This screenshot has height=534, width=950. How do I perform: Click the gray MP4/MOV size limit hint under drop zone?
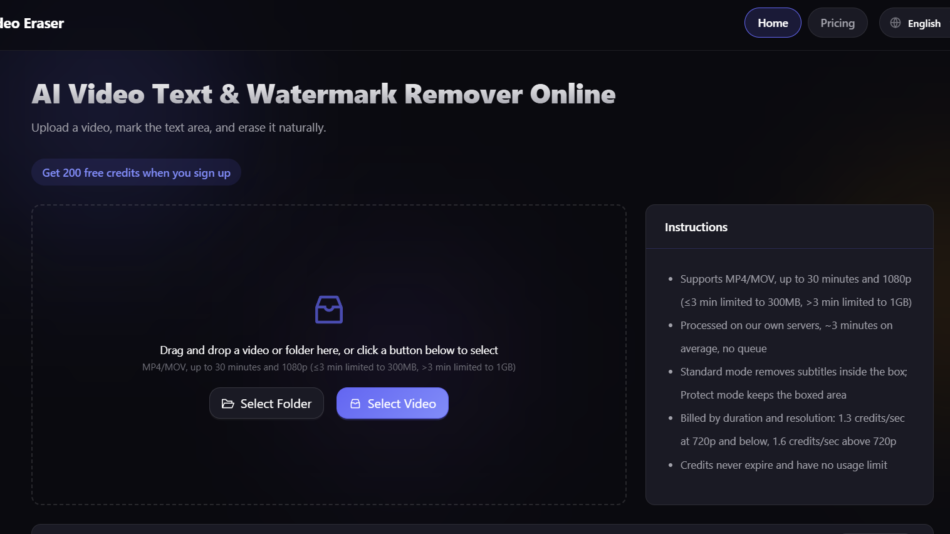pos(329,367)
